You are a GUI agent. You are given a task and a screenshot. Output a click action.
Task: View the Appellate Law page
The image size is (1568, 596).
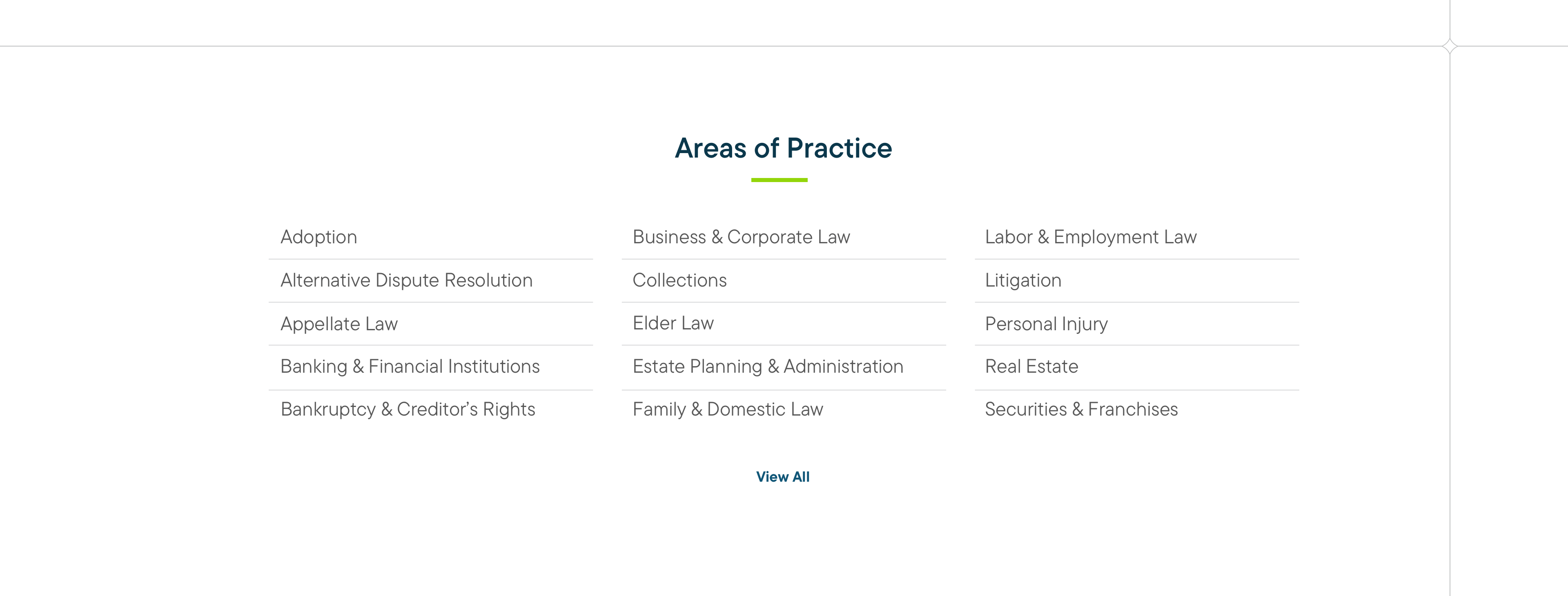tap(339, 323)
